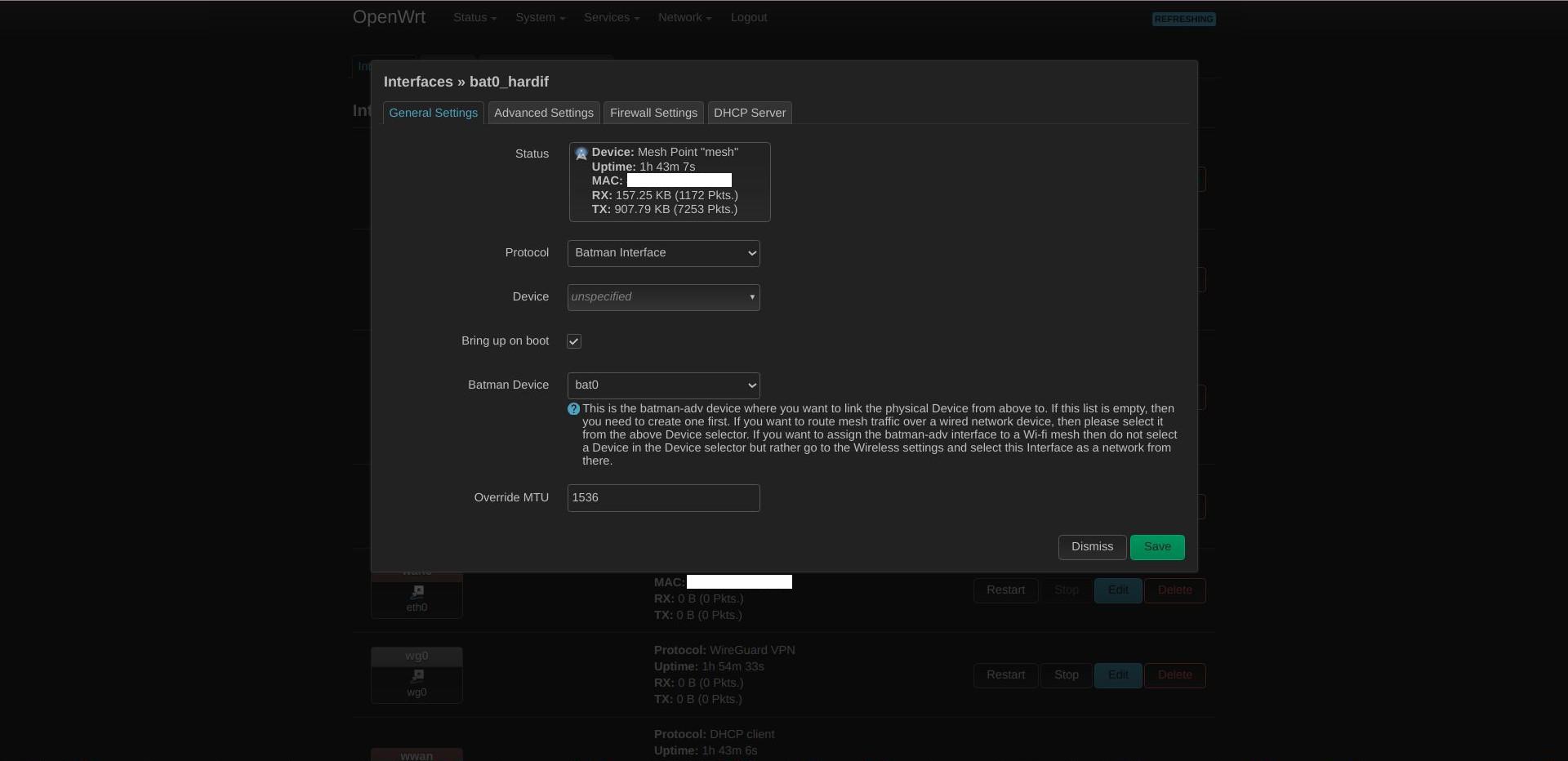The height and width of the screenshot is (761, 1568).
Task: Click the Interfaces » bat0_hardif heading
Action: (466, 82)
